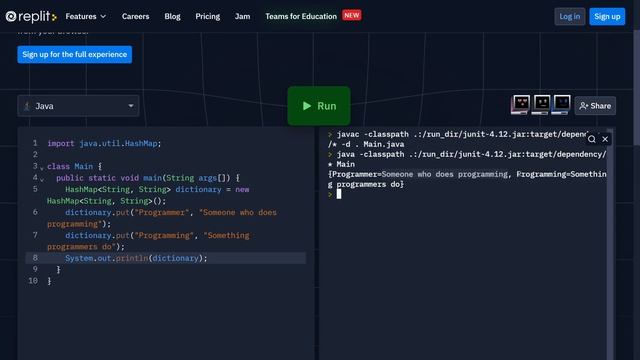Click the Replit logo

(x=31, y=16)
